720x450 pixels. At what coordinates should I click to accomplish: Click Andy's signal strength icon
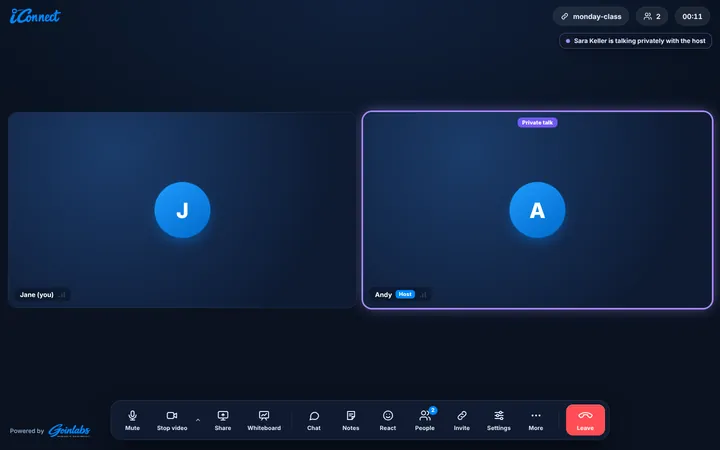[x=423, y=295]
